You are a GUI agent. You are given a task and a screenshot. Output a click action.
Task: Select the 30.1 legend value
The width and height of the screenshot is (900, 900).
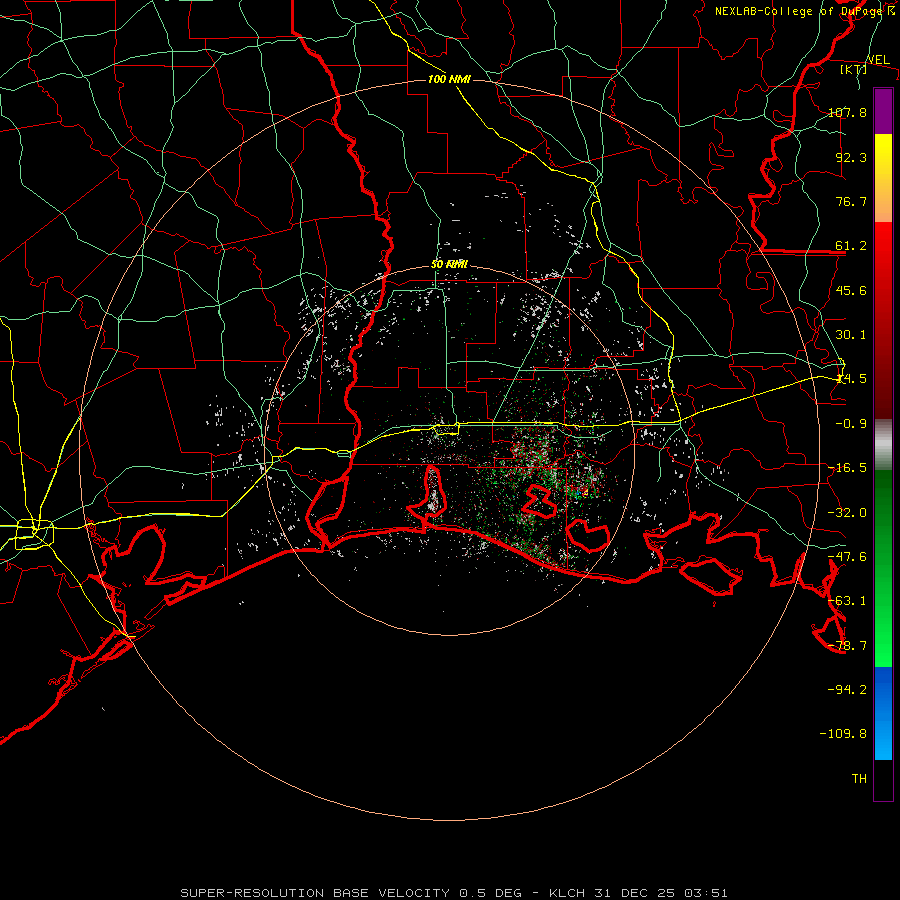click(x=851, y=335)
